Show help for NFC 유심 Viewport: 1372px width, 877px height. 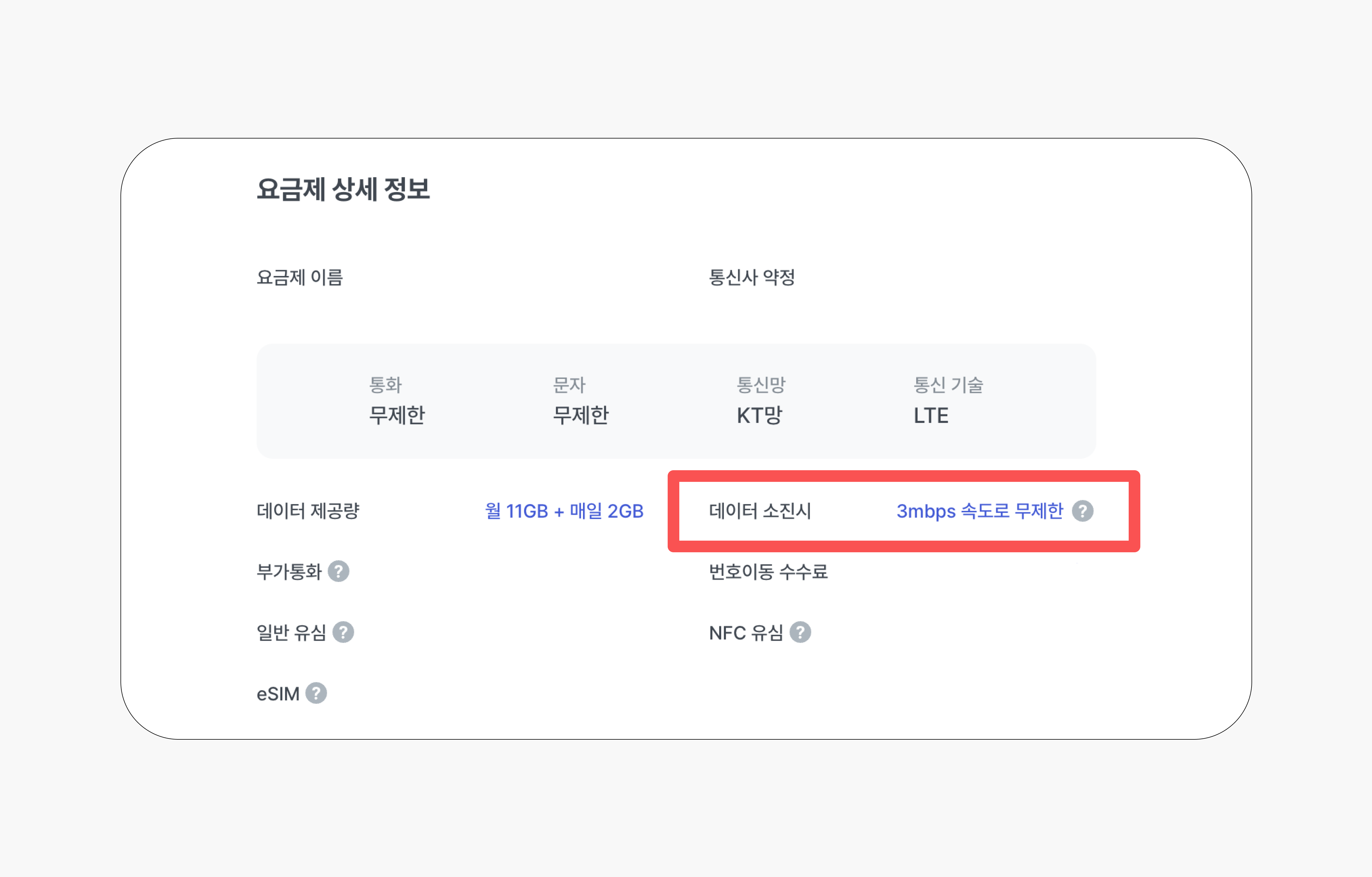click(800, 632)
